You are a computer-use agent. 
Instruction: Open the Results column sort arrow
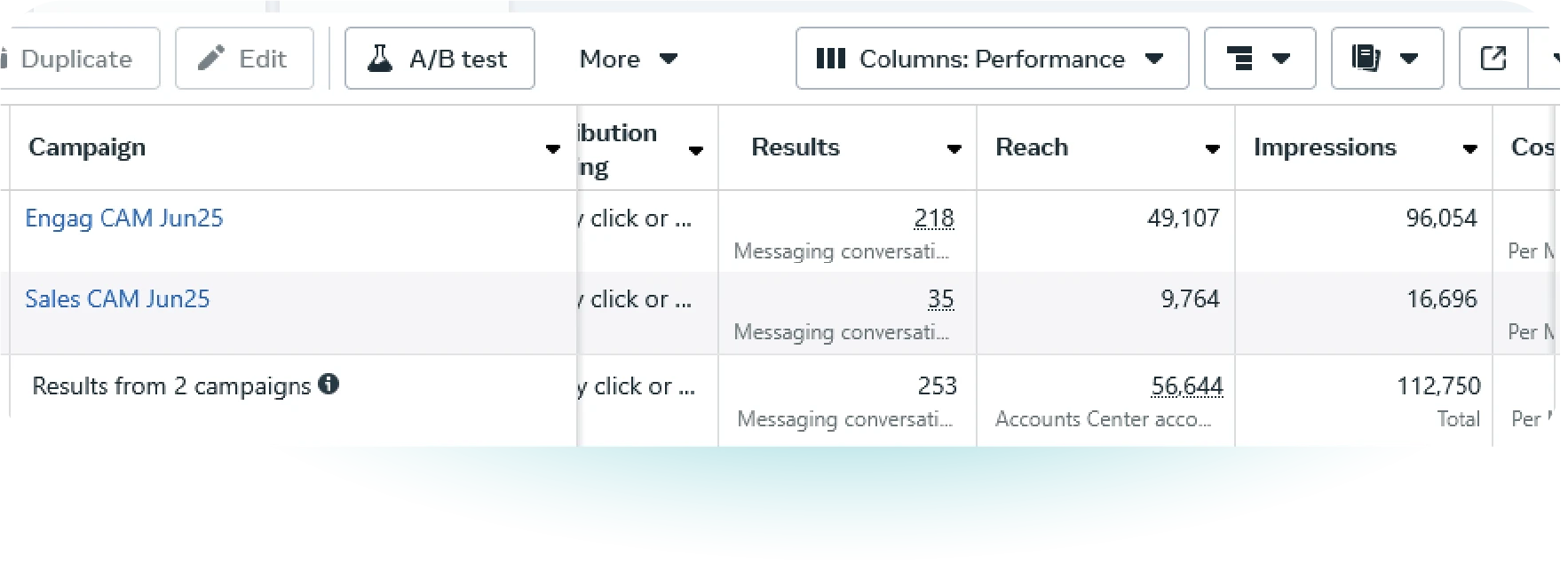coord(954,149)
